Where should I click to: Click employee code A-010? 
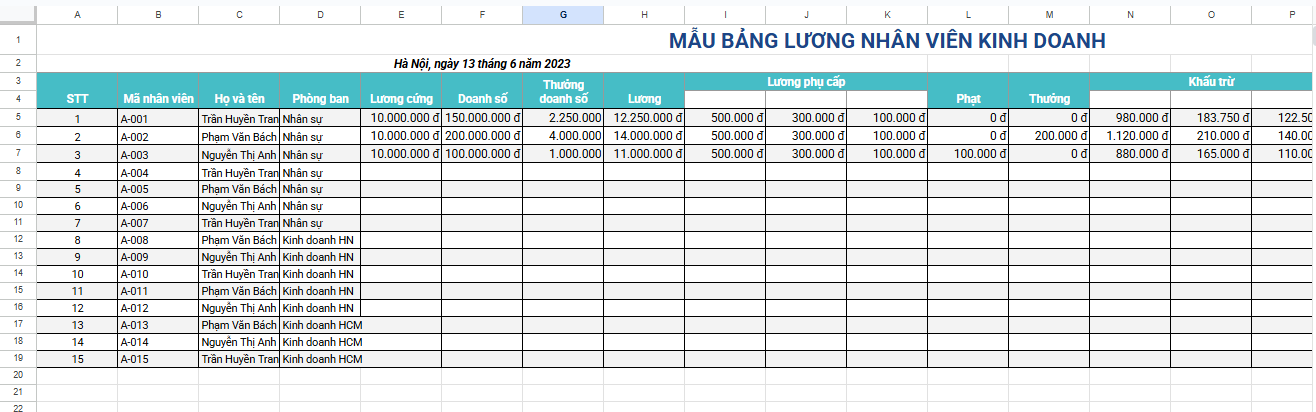click(x=158, y=273)
